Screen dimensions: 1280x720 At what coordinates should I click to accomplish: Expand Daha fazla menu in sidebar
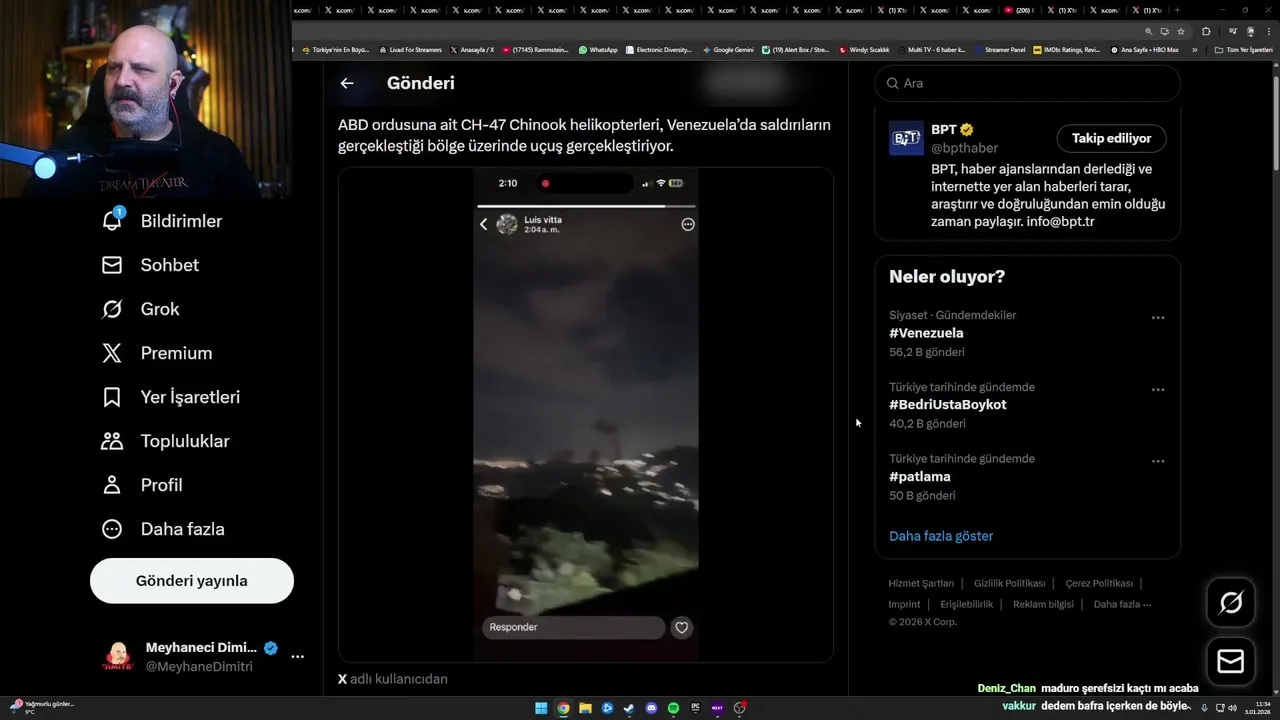(163, 529)
